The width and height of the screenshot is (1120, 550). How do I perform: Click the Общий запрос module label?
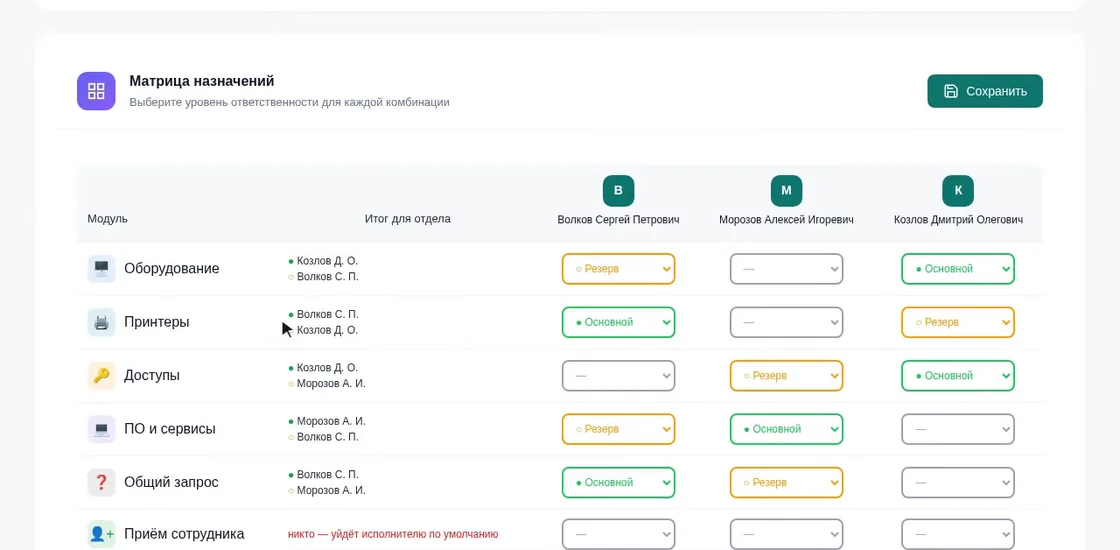pyautogui.click(x=171, y=482)
